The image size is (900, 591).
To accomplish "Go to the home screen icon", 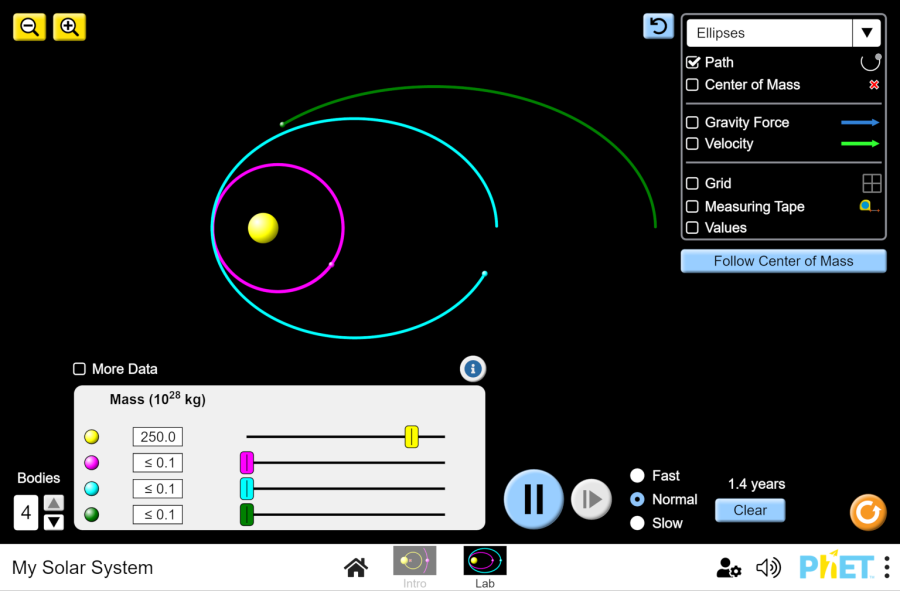I will pyautogui.click(x=356, y=567).
